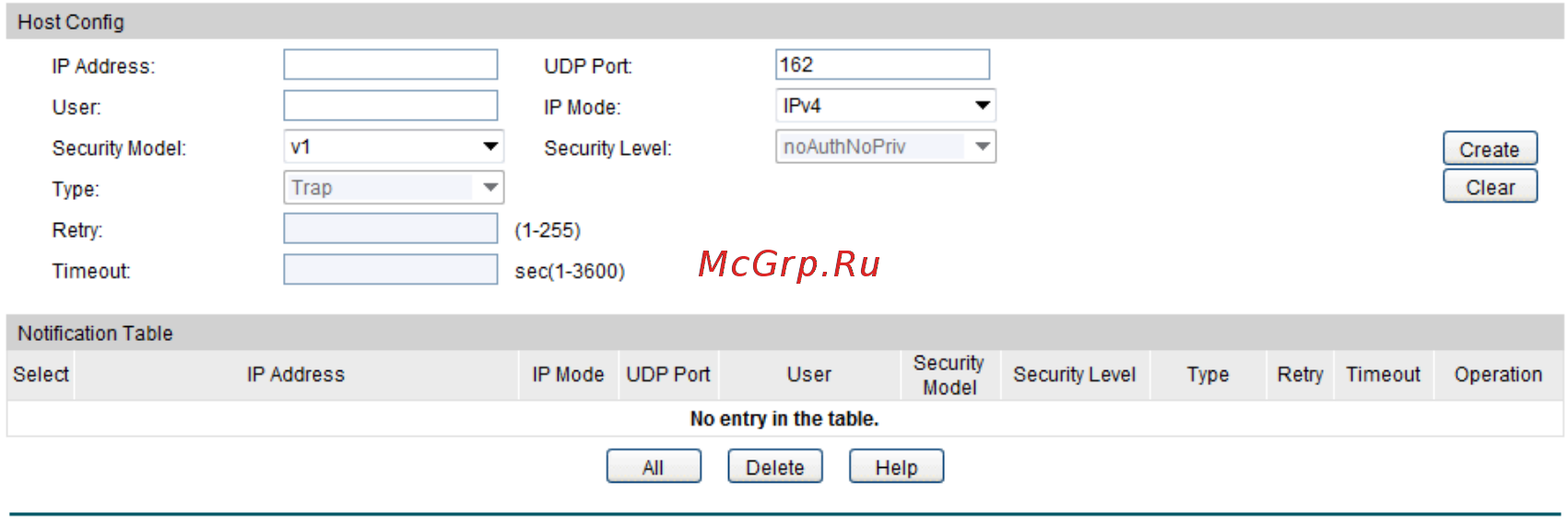
Task: Open the Security Level noAuthNoPriv dropdown
Action: (x=886, y=146)
